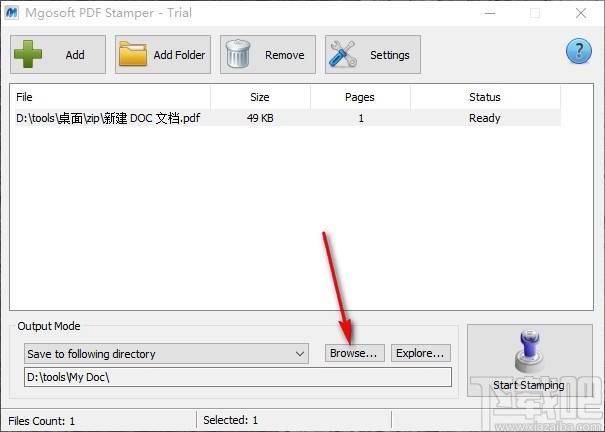Image resolution: width=605 pixels, height=432 pixels.
Task: Open Settings with the tools icon
Action: click(x=373, y=54)
